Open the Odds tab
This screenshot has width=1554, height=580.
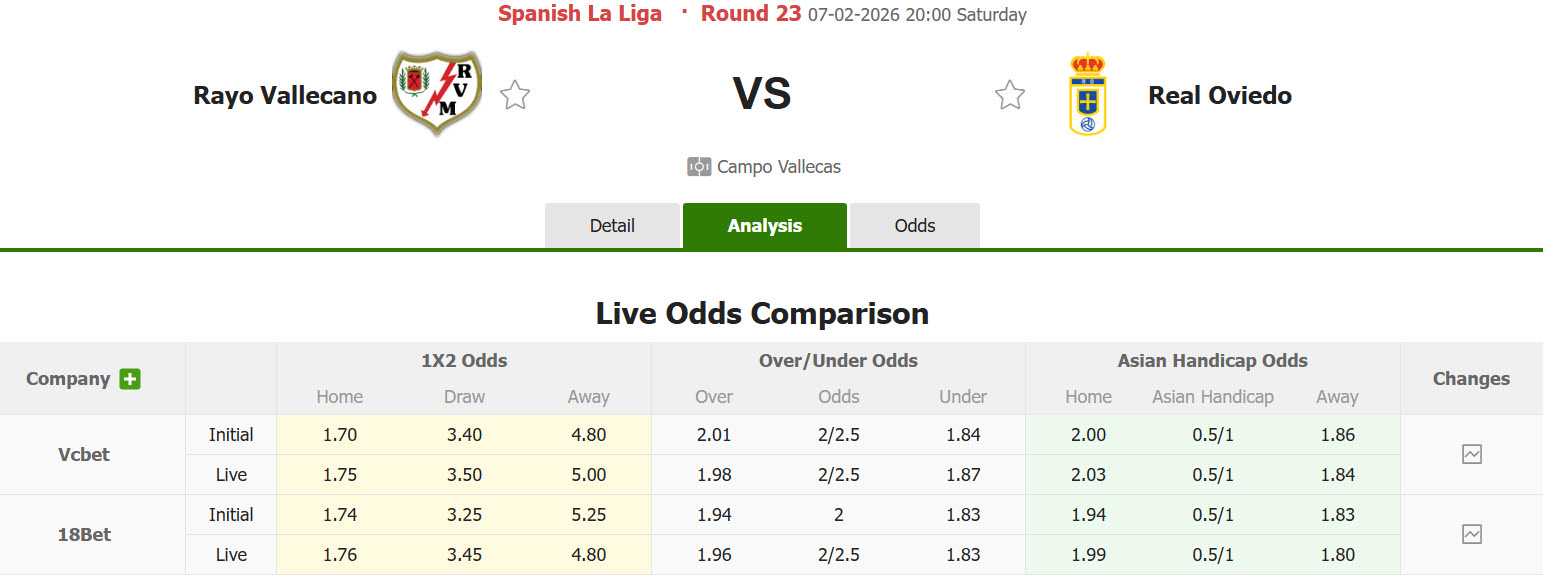pos(914,225)
